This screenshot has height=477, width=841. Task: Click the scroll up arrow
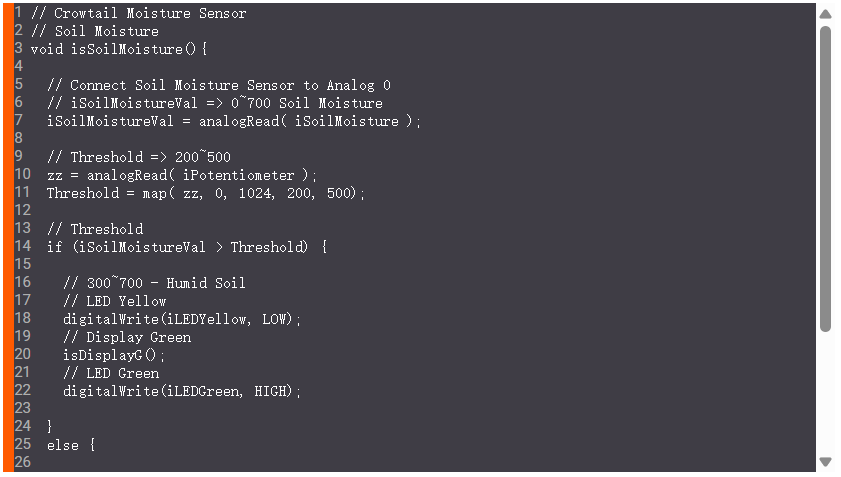tap(825, 14)
